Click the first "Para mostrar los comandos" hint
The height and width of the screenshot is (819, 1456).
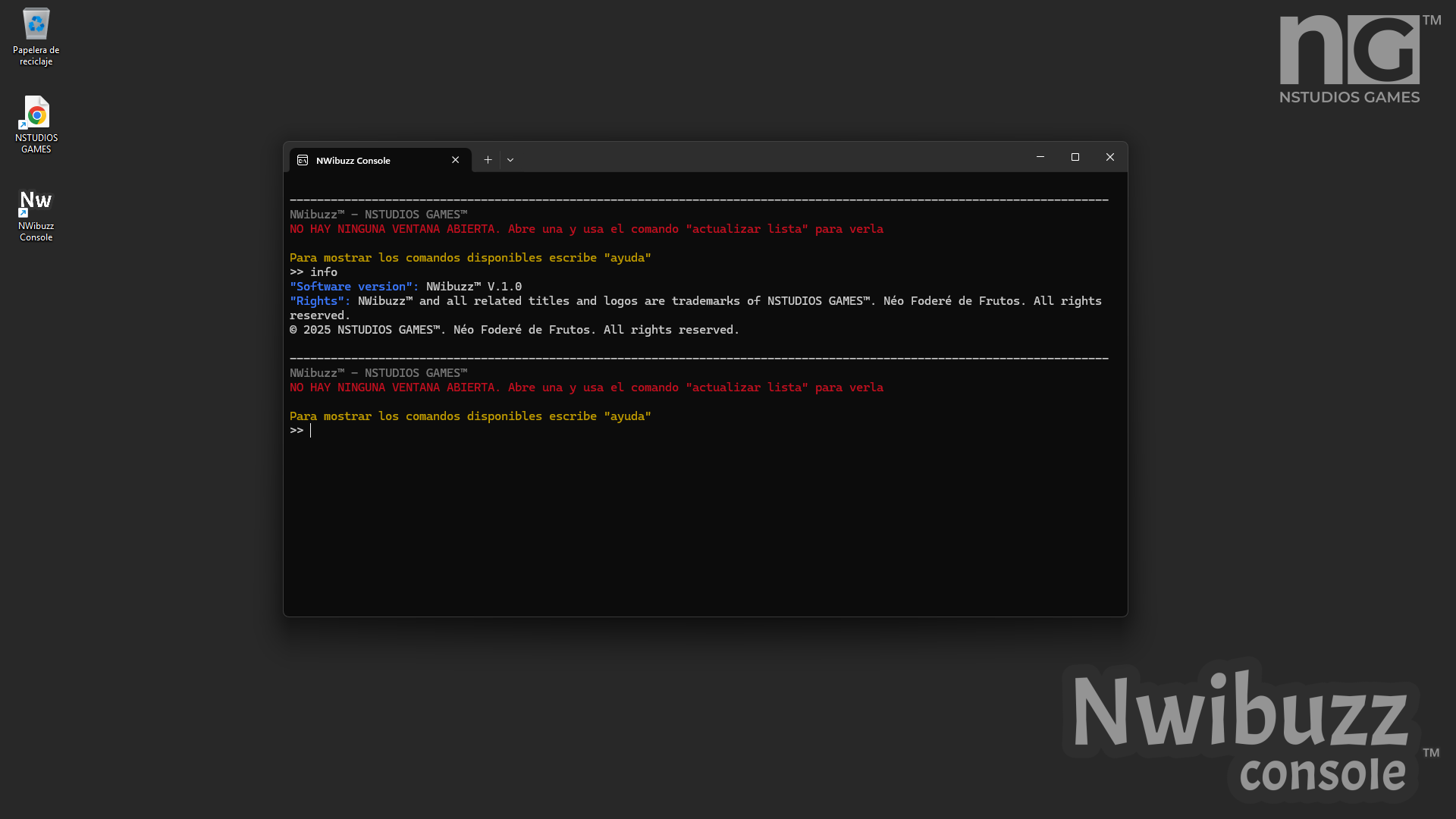point(470,258)
